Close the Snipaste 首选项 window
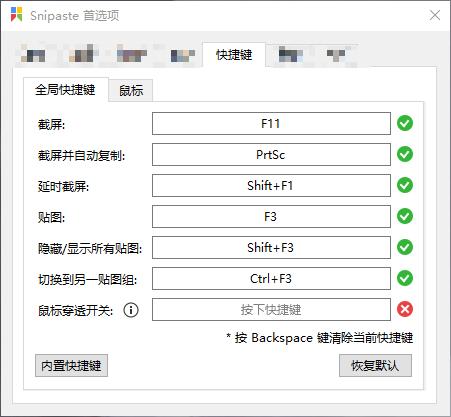 point(435,15)
